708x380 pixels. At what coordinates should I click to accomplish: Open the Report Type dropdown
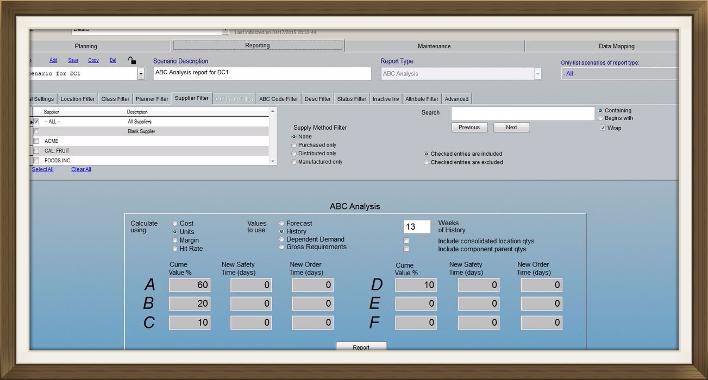point(538,74)
